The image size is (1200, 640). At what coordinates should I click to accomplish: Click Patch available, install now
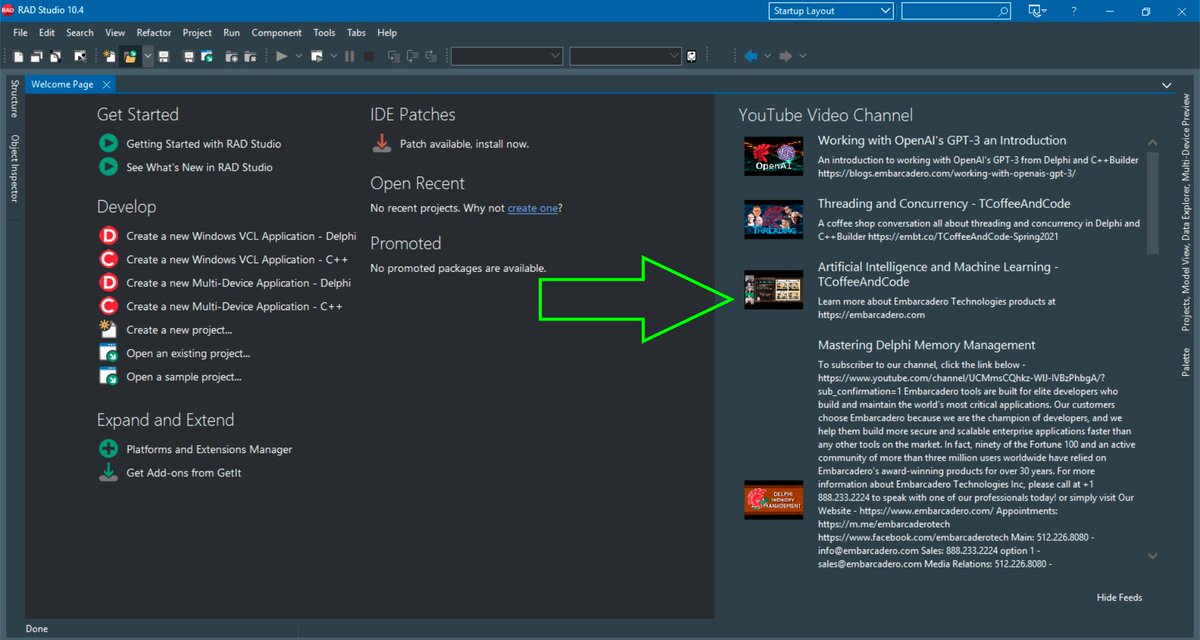point(465,144)
